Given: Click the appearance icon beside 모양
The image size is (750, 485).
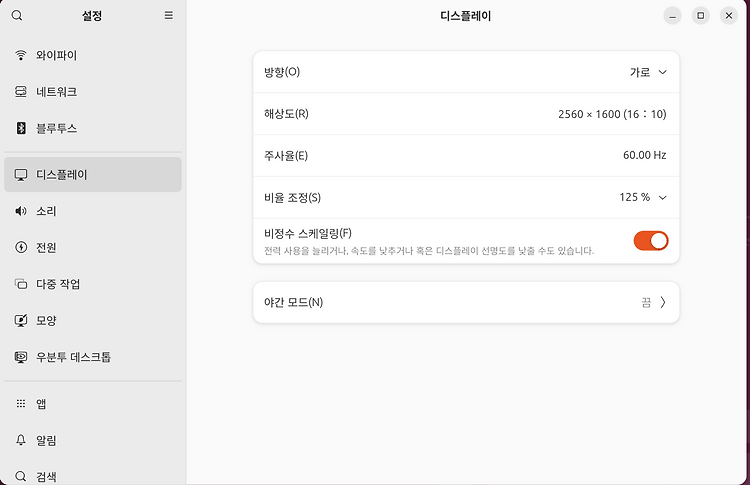Looking at the screenshot, I should point(21,320).
